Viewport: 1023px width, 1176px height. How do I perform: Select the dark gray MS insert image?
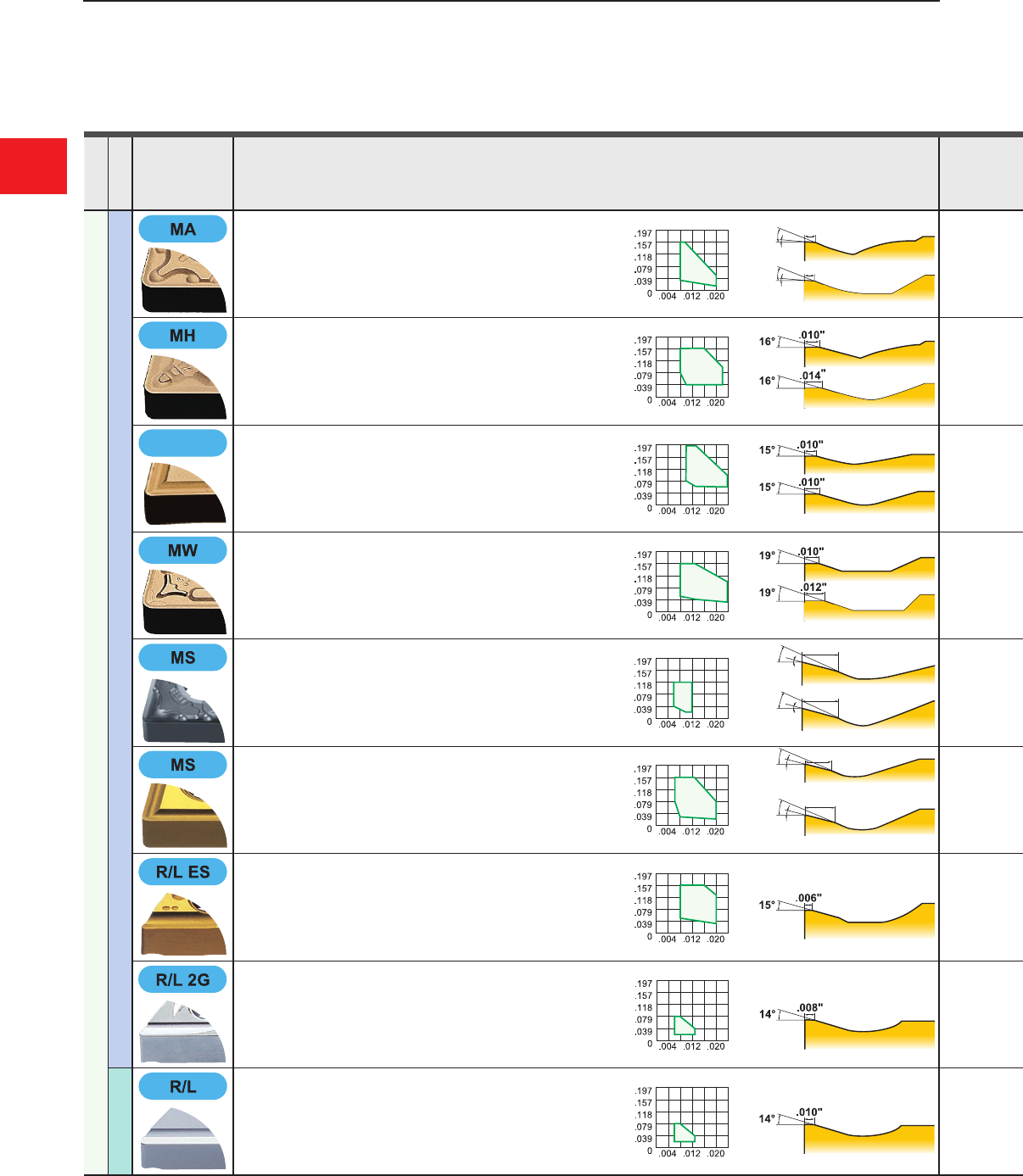[x=183, y=709]
